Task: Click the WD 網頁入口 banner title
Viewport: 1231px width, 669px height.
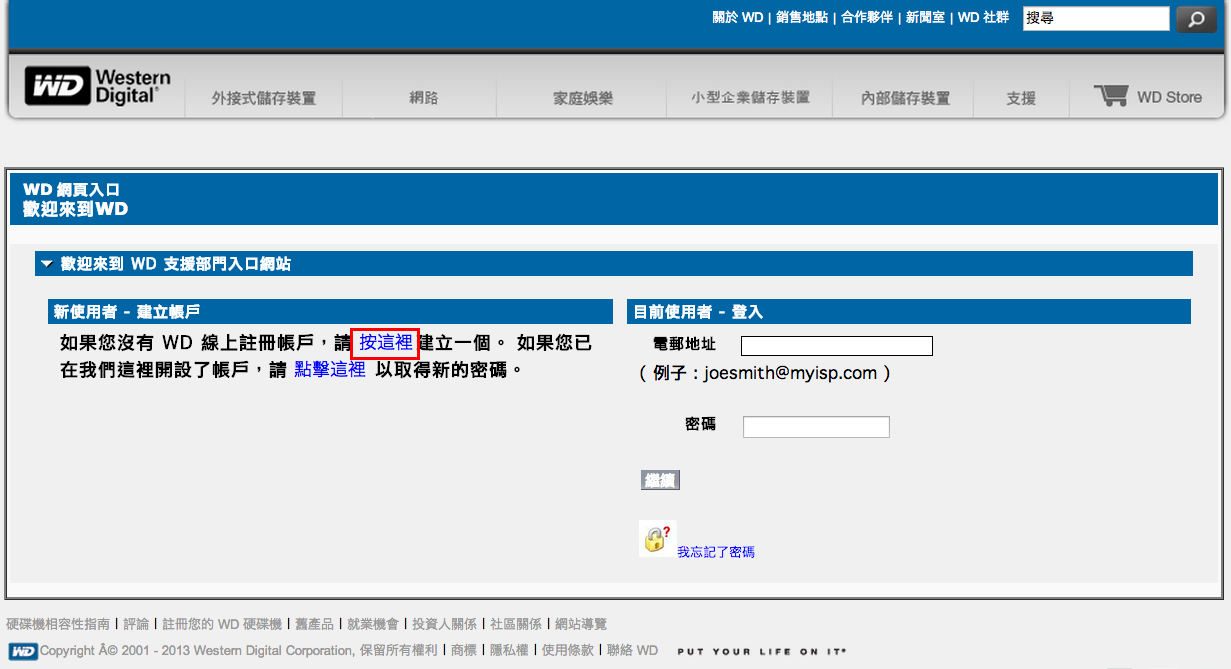Action: pos(71,189)
